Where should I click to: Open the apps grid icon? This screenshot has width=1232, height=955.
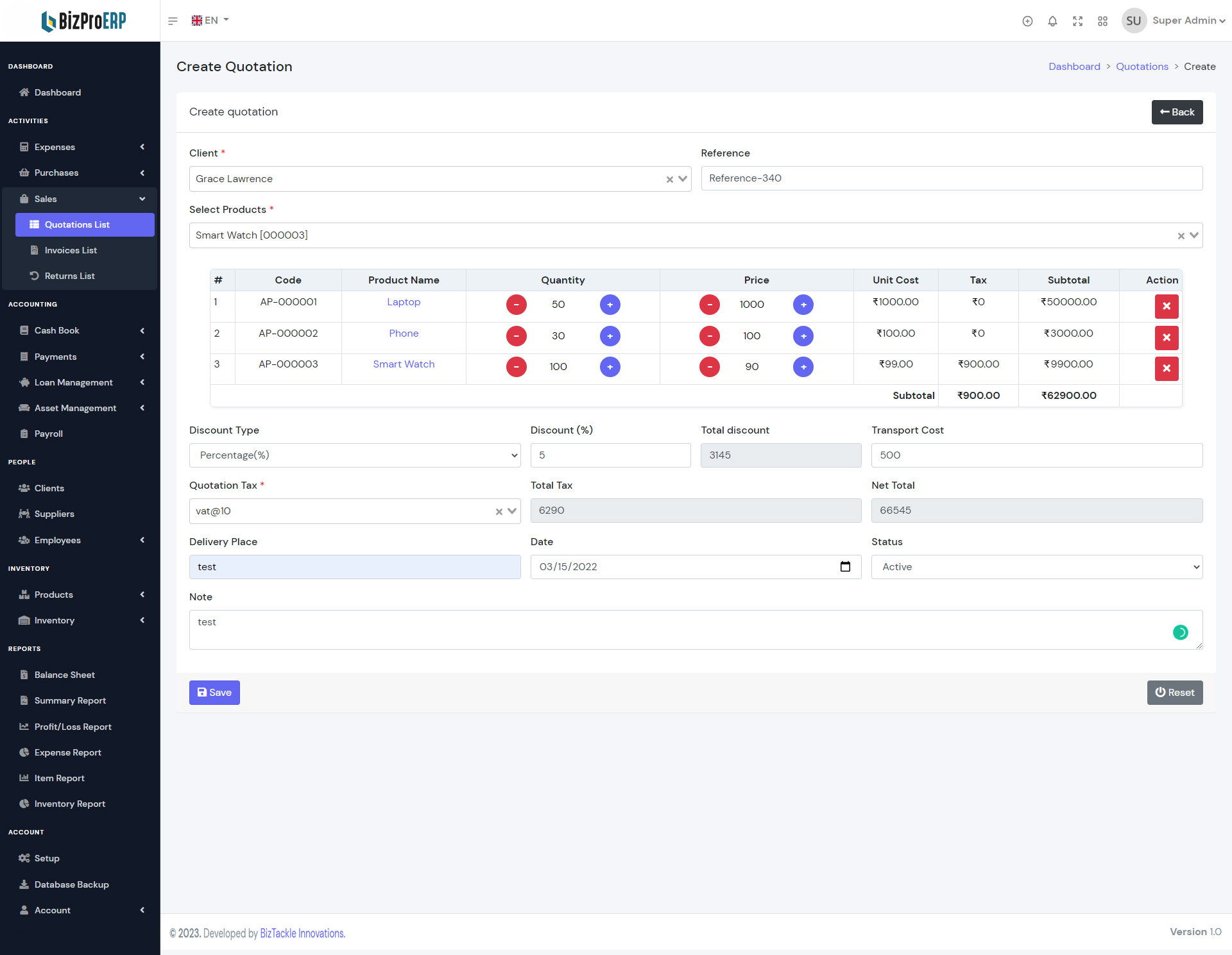click(1102, 21)
